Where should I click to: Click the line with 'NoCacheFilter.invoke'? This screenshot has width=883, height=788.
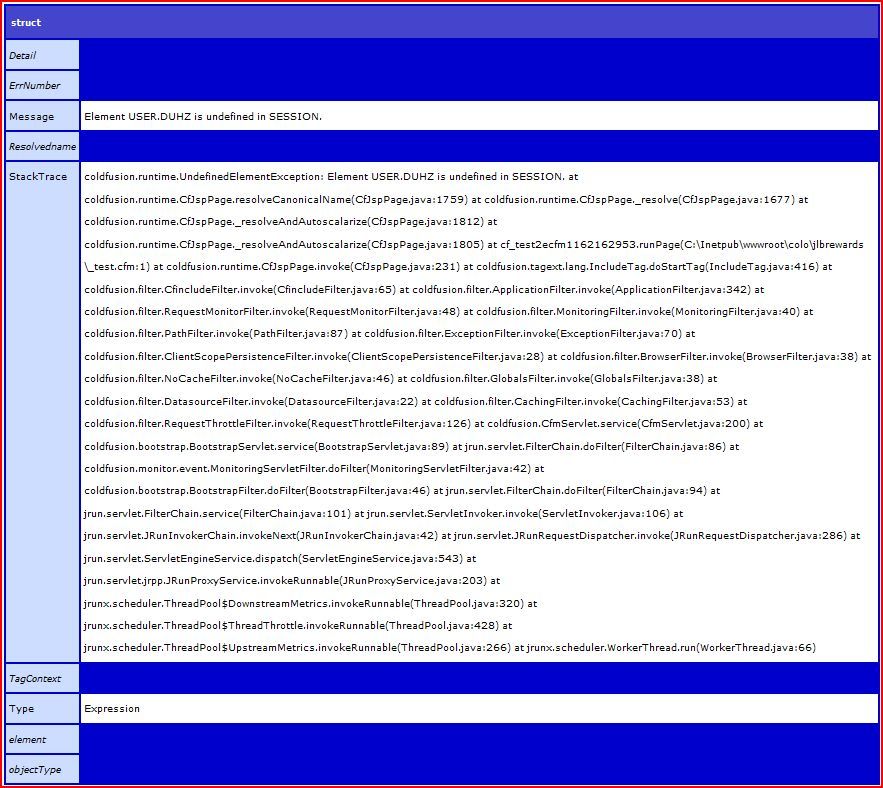(400, 379)
